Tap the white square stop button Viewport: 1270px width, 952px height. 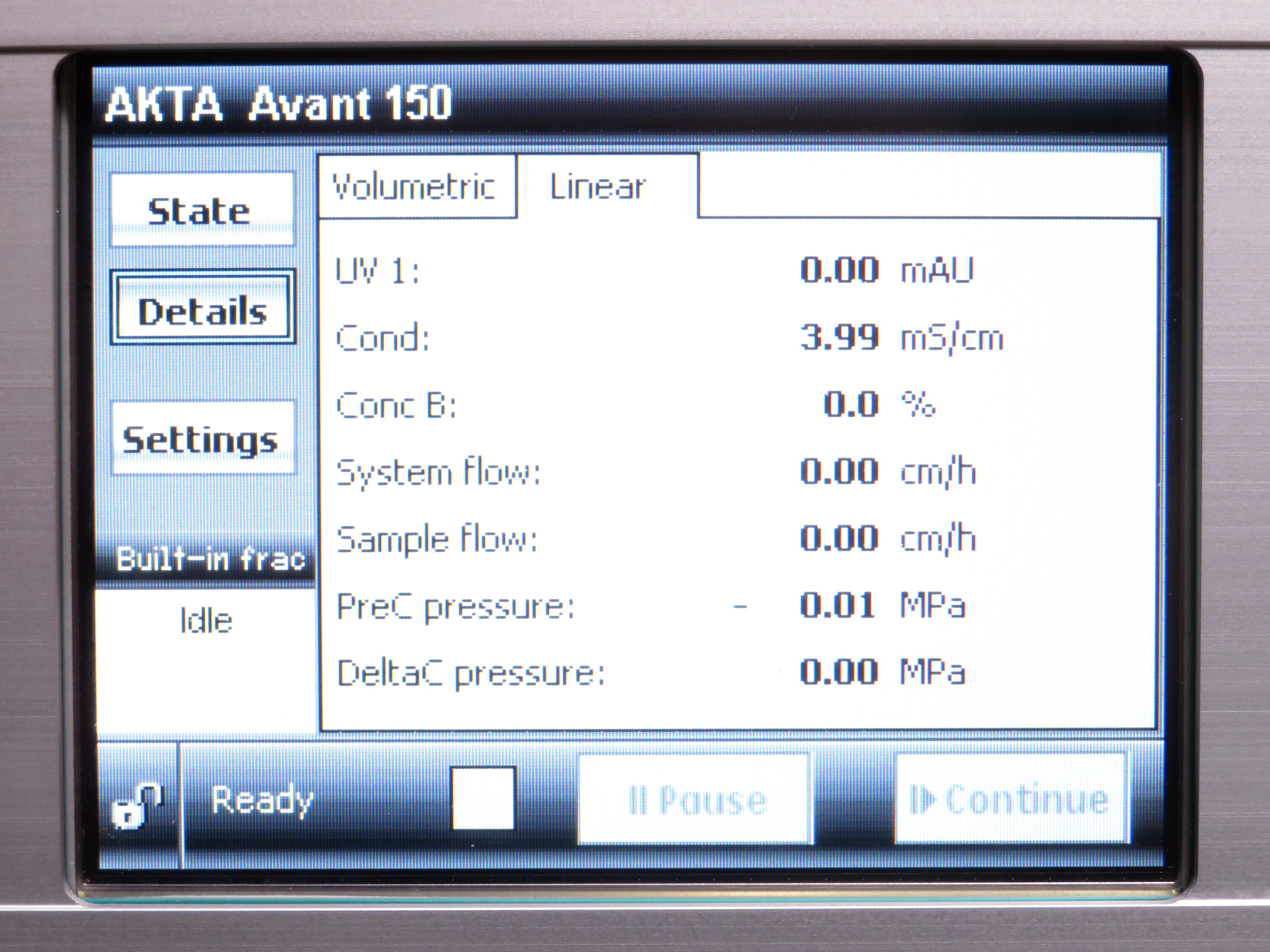483,798
